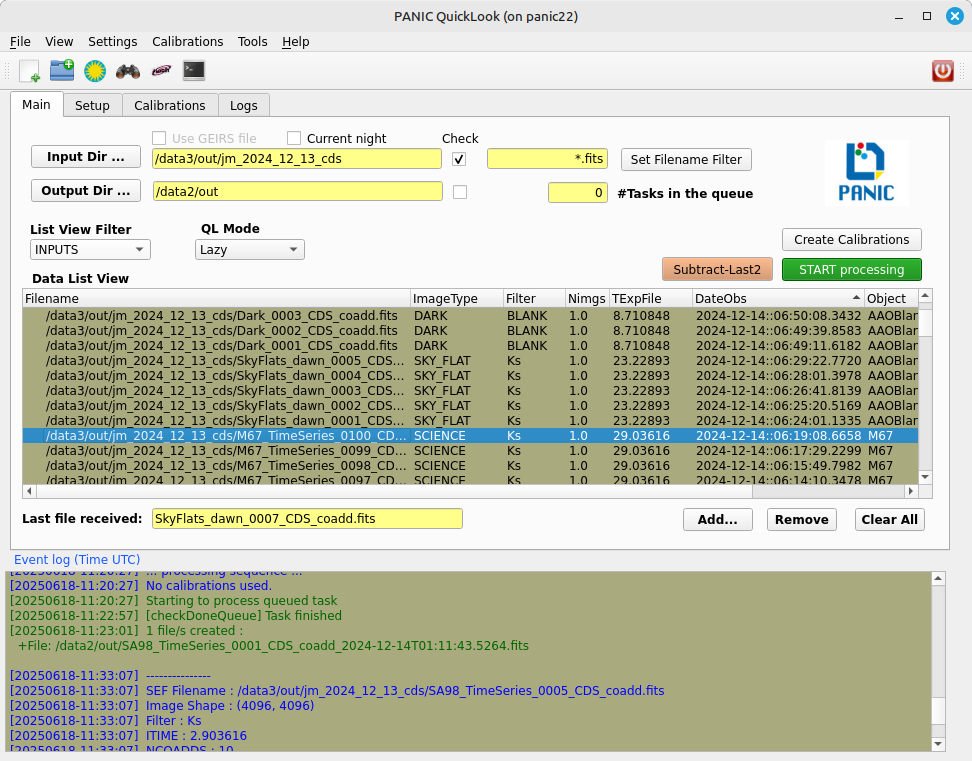Click the red power quit icon
972x761 pixels.
[943, 71]
